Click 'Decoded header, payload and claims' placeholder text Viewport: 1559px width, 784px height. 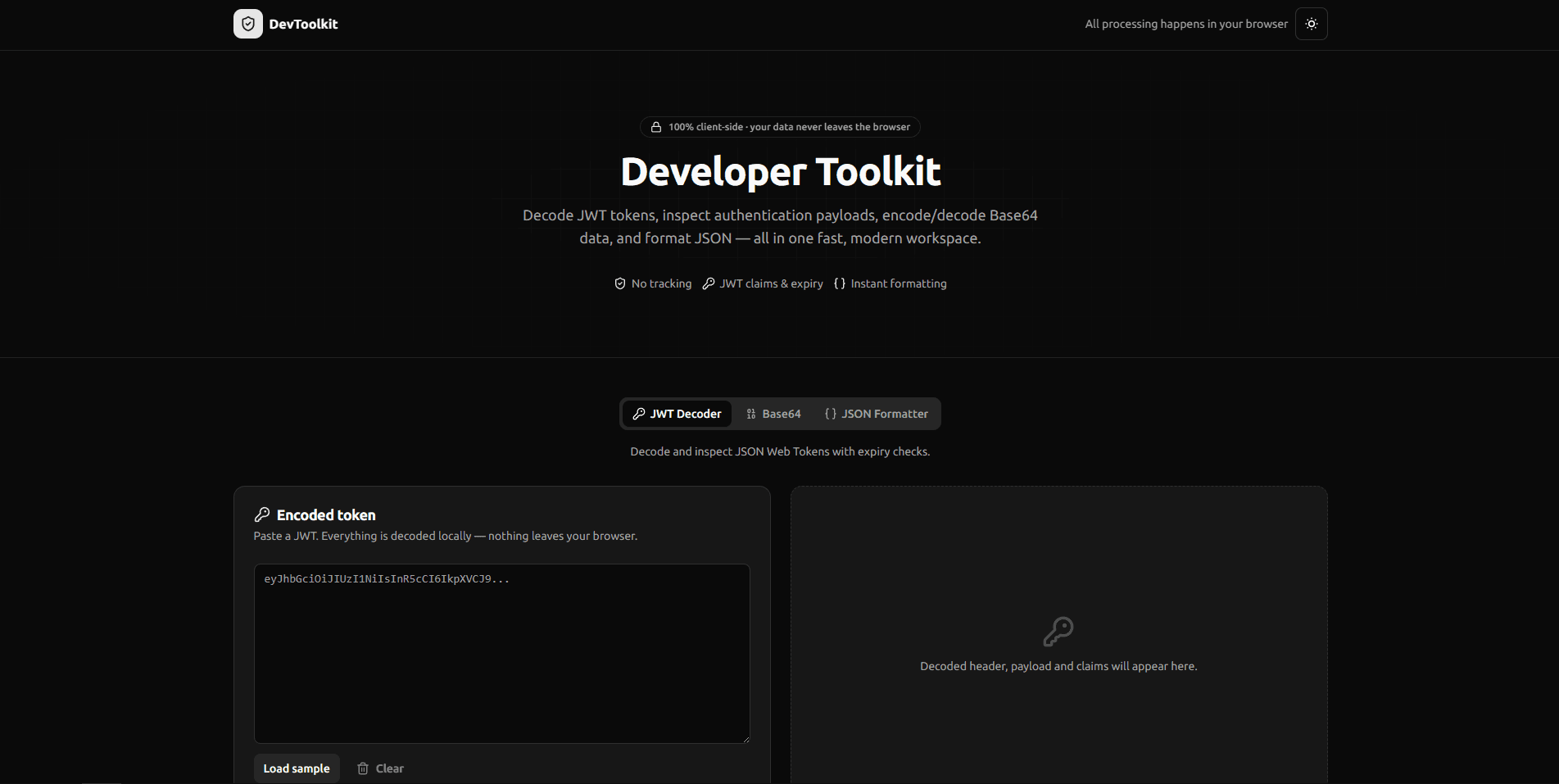coord(1058,666)
